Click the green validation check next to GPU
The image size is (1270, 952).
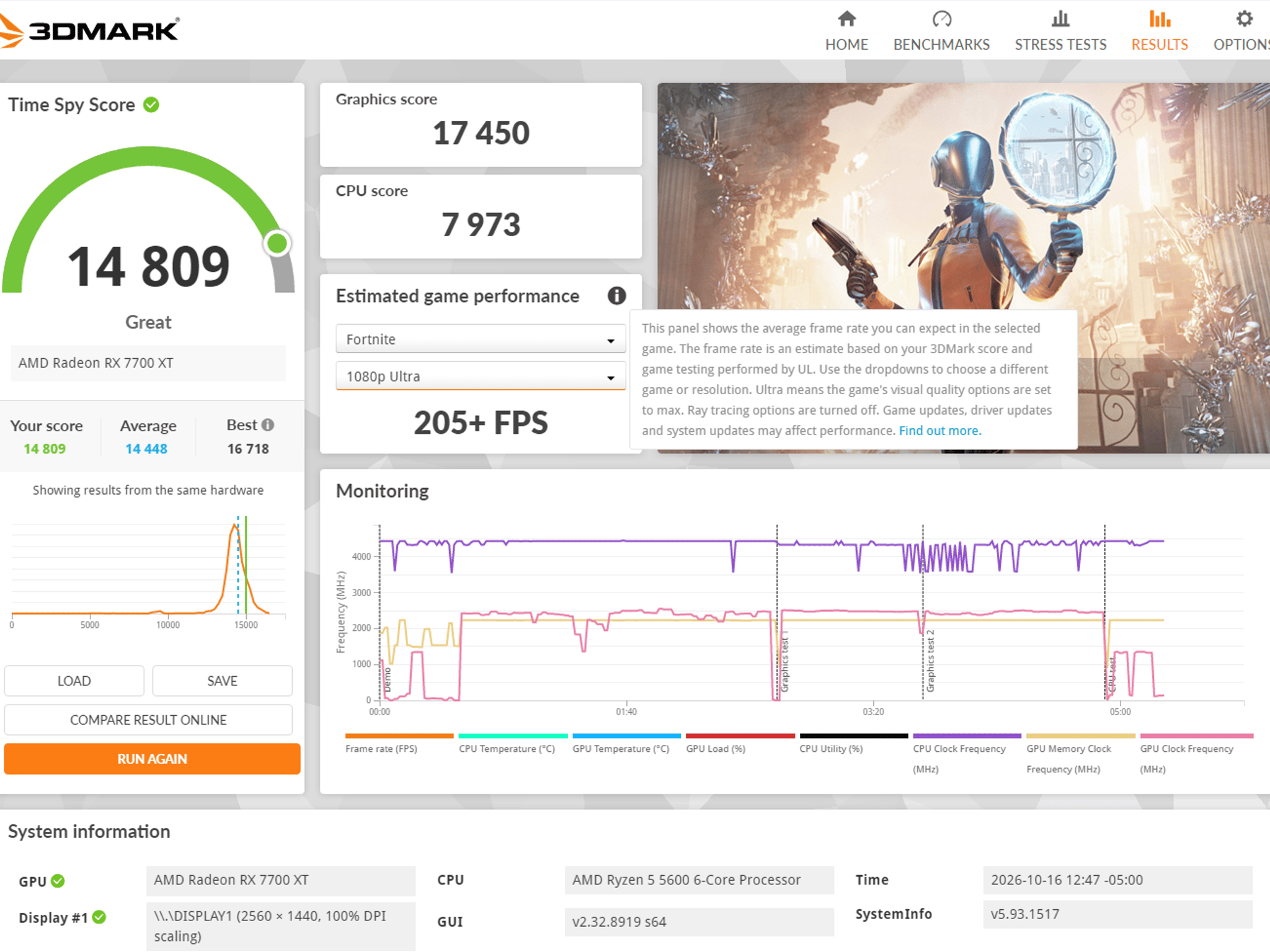tap(58, 881)
